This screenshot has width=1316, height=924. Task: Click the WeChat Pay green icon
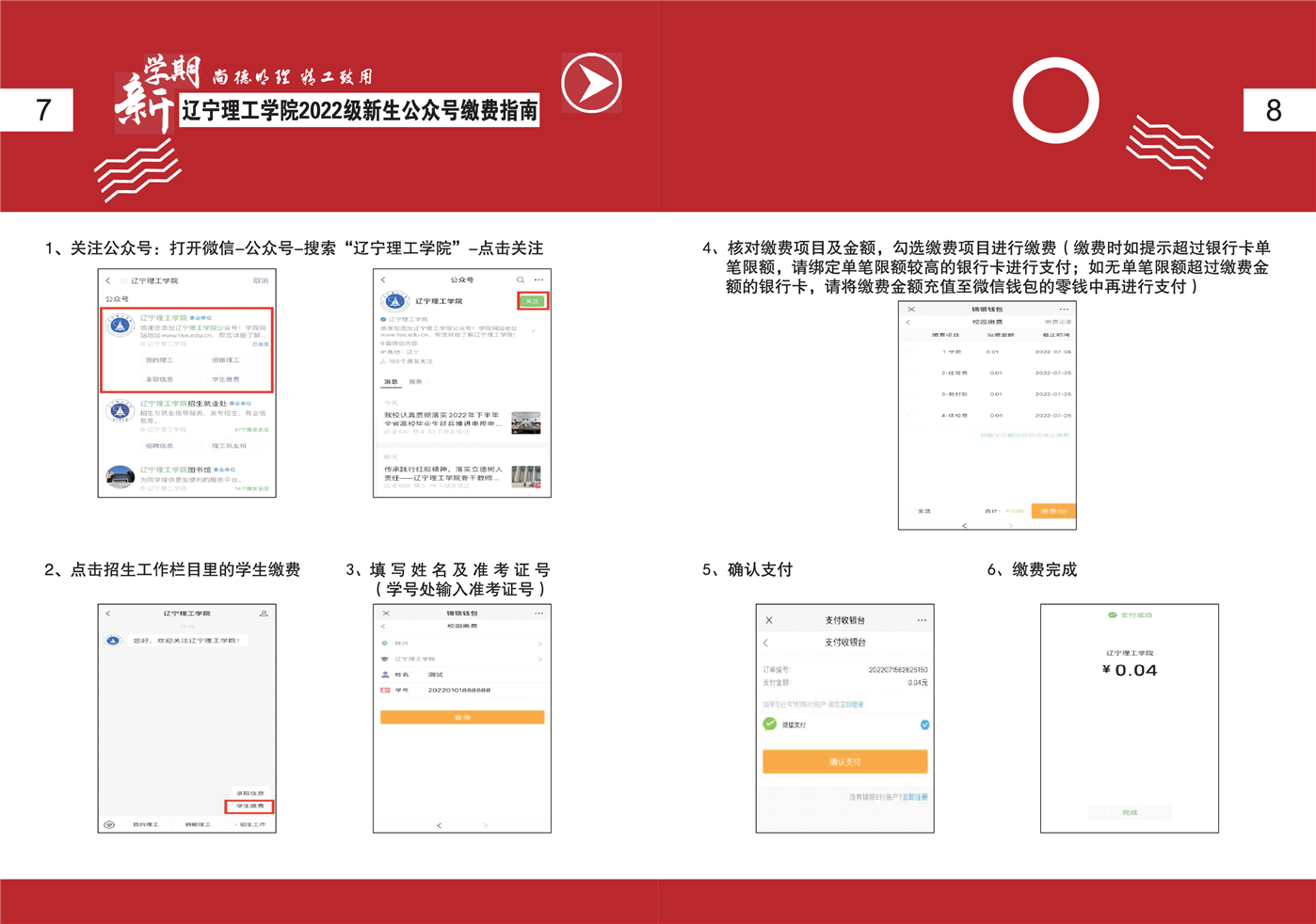770,725
